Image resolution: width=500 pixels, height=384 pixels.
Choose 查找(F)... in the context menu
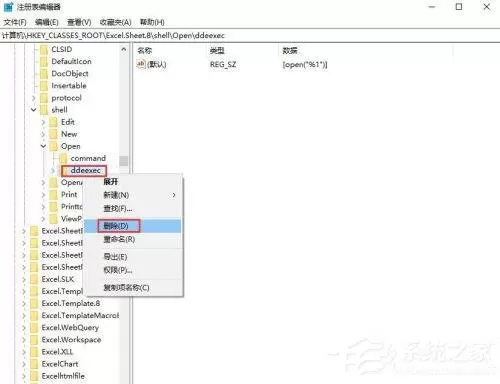pyautogui.click(x=133, y=209)
